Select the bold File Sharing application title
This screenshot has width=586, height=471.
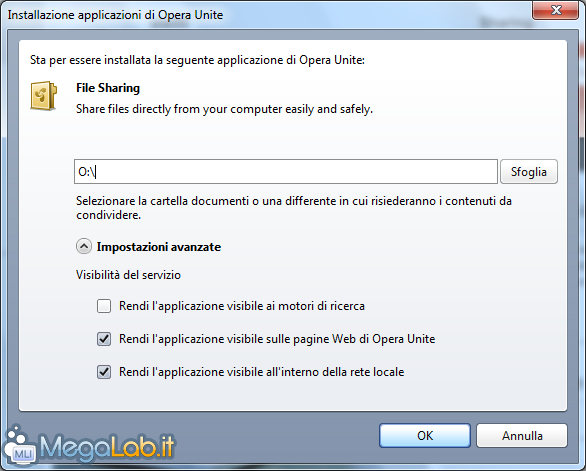108,88
